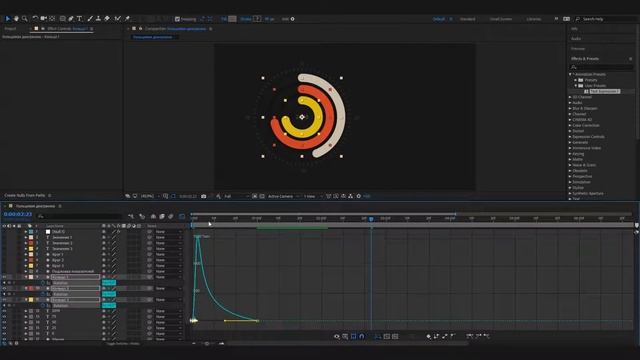Hide the Кольцо 2 layer eye
Screen dimensions: 640x360
pos(4,289)
